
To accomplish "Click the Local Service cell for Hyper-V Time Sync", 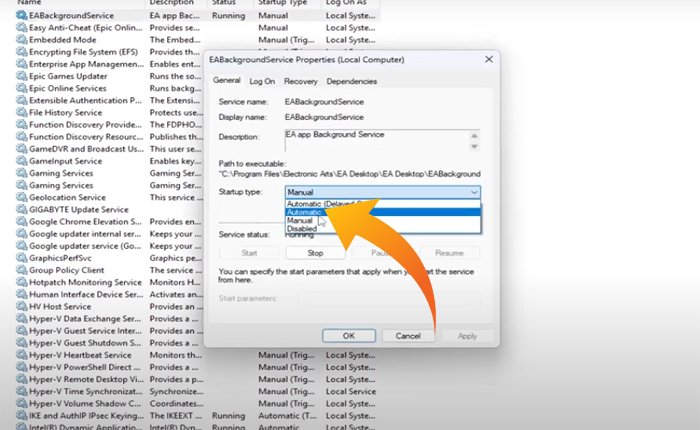I will 351,391.
